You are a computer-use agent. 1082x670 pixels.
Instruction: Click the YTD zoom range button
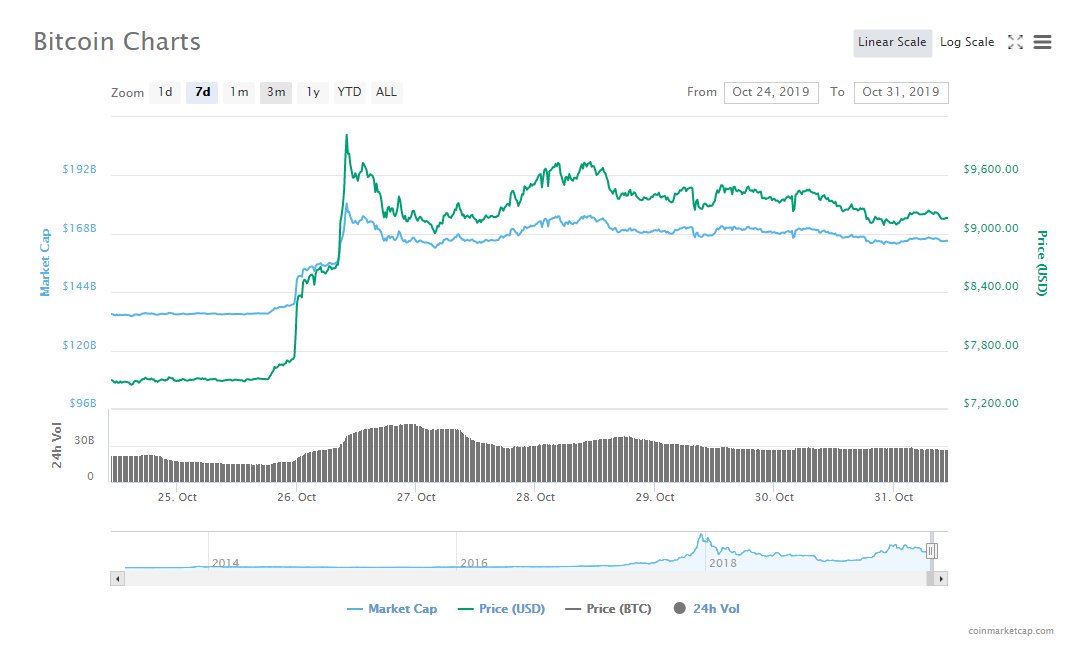click(x=349, y=92)
